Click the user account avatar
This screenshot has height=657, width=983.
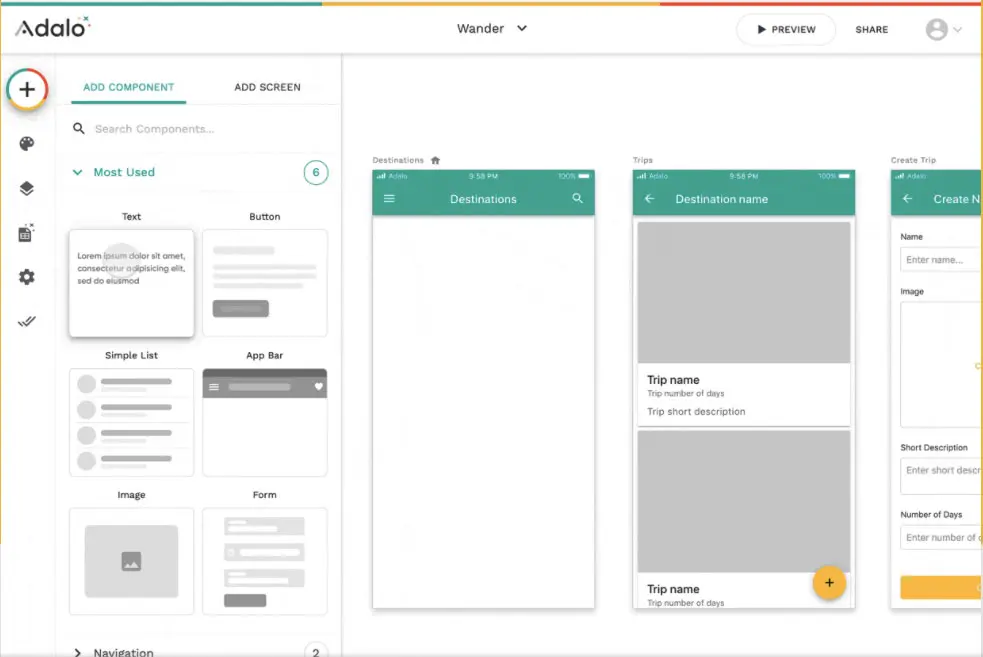pyautogui.click(x=936, y=29)
